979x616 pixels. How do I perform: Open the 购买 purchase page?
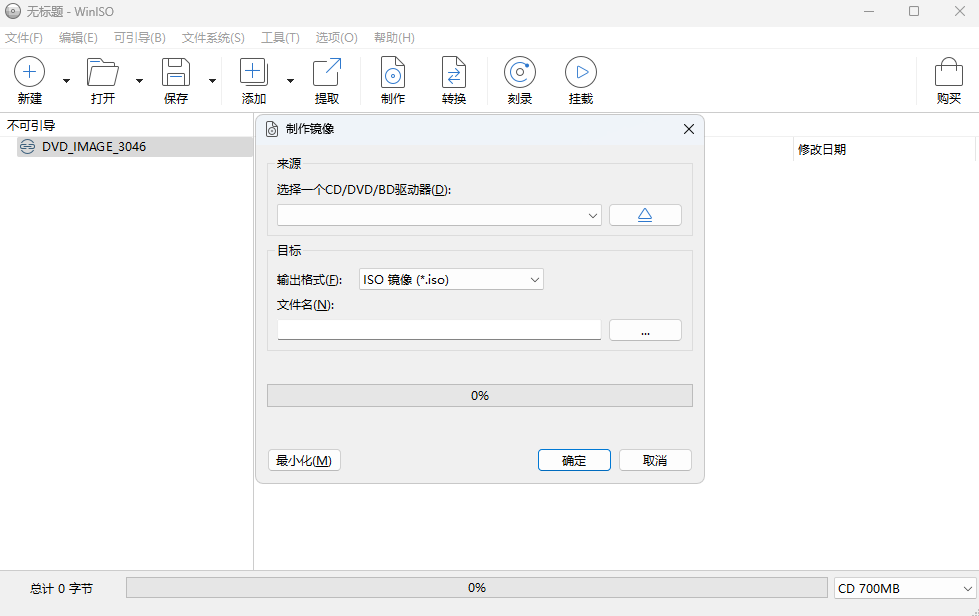click(947, 79)
